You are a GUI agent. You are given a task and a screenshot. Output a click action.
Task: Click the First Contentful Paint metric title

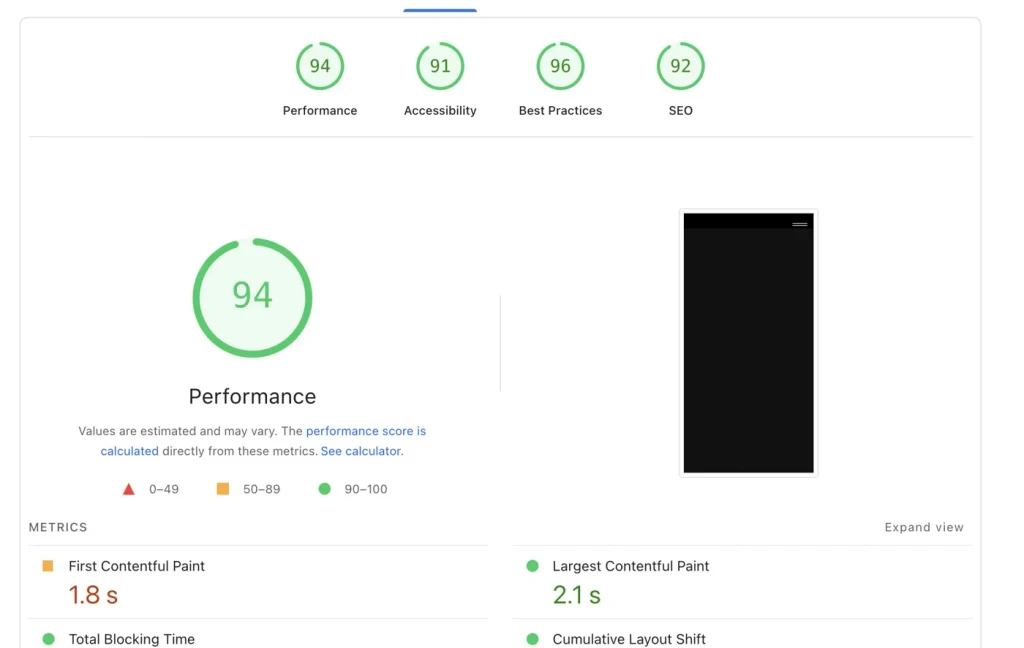(x=136, y=566)
